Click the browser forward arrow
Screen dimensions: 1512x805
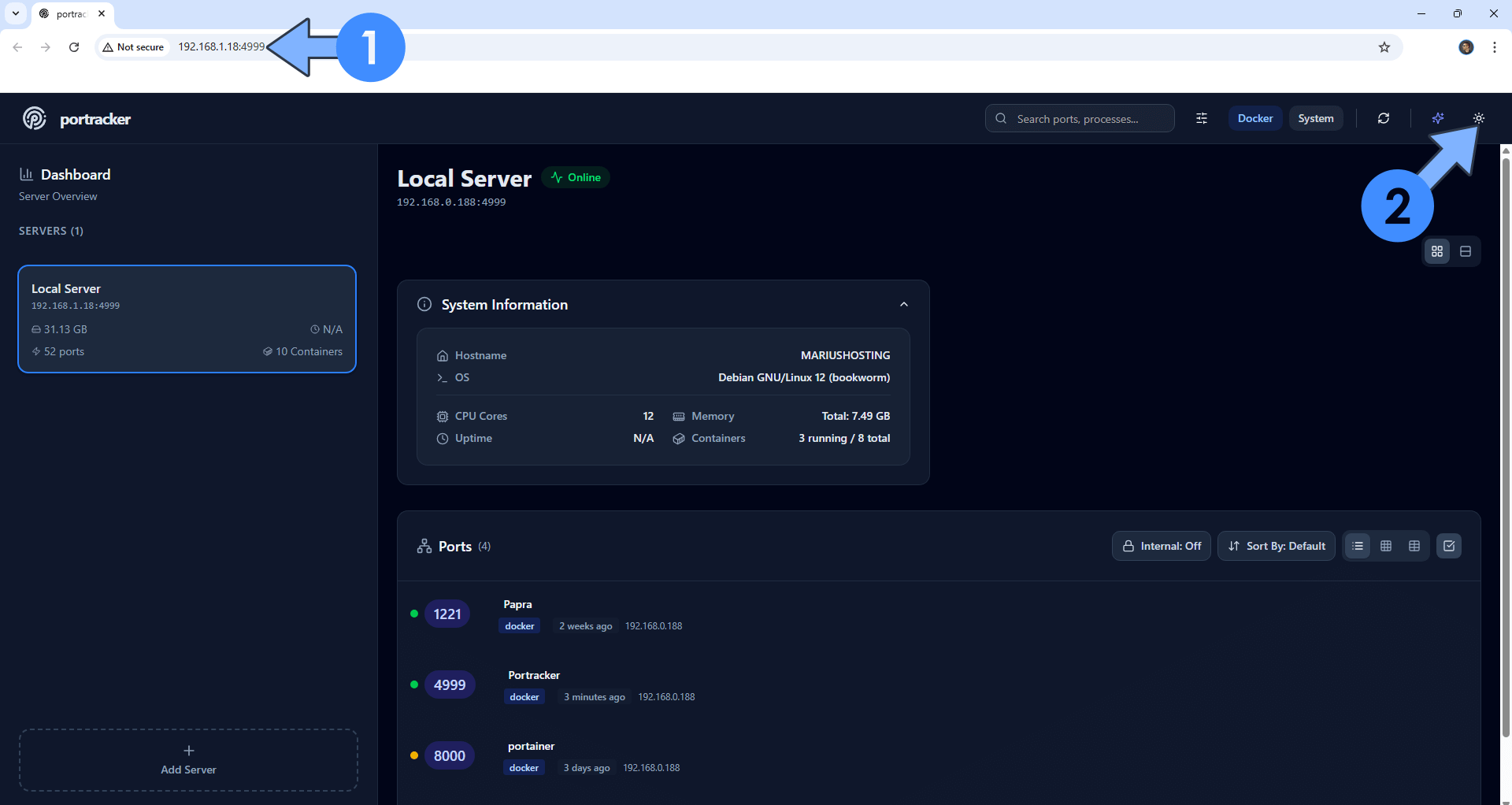(46, 47)
